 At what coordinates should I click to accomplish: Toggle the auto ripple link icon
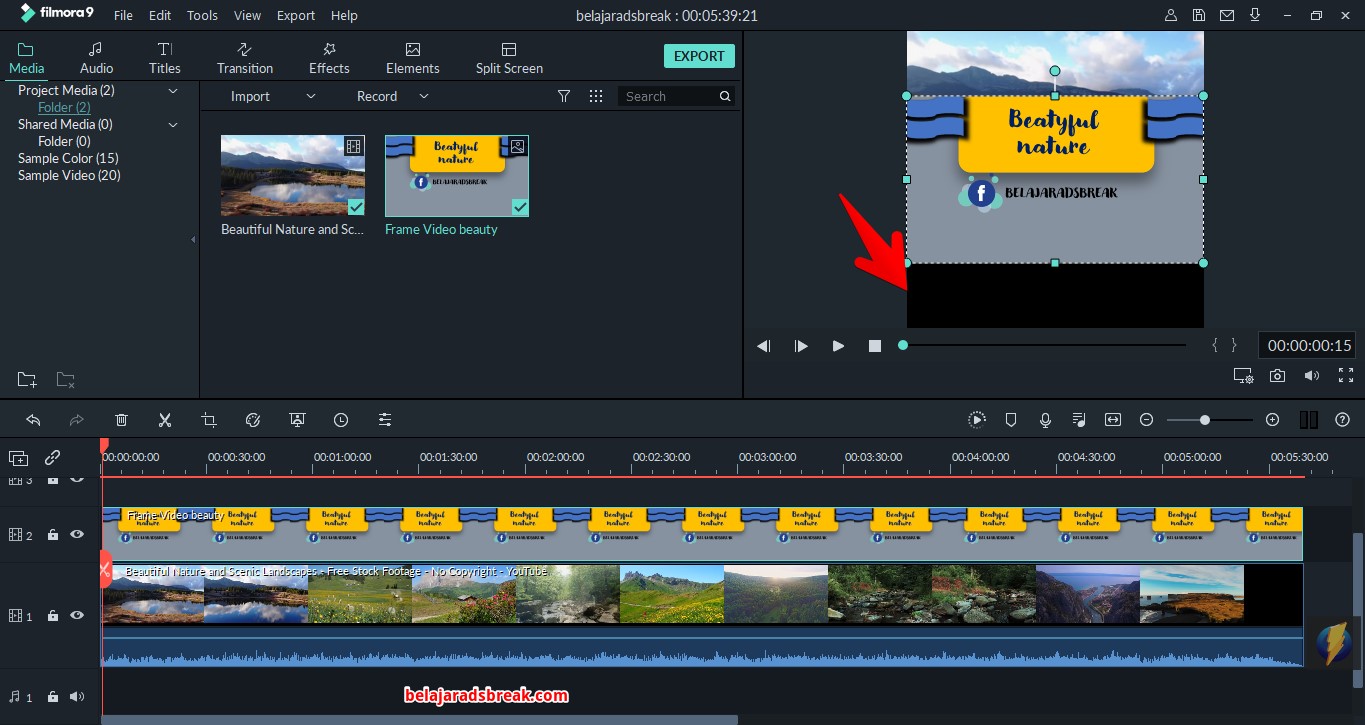(x=52, y=458)
